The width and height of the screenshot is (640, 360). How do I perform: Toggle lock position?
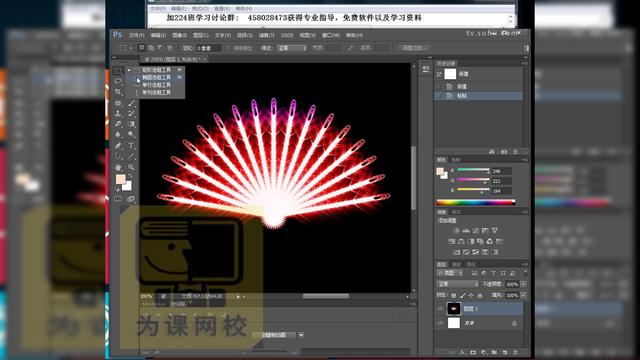pyautogui.click(x=471, y=295)
